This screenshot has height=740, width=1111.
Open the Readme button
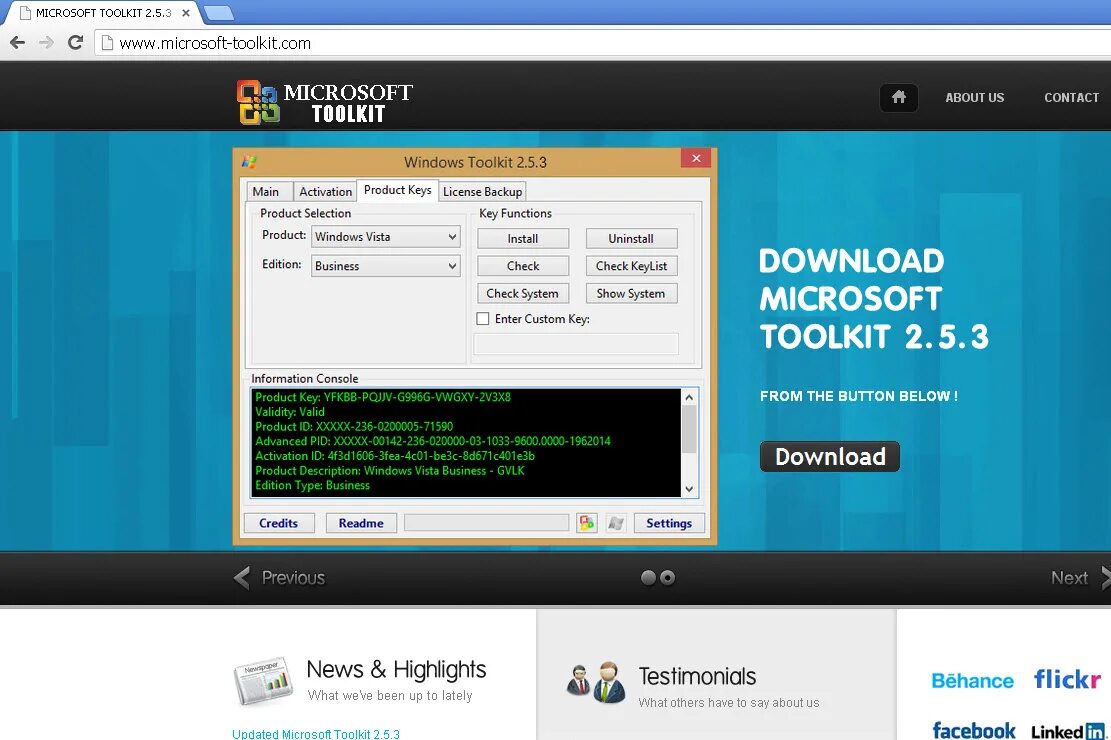pos(361,523)
